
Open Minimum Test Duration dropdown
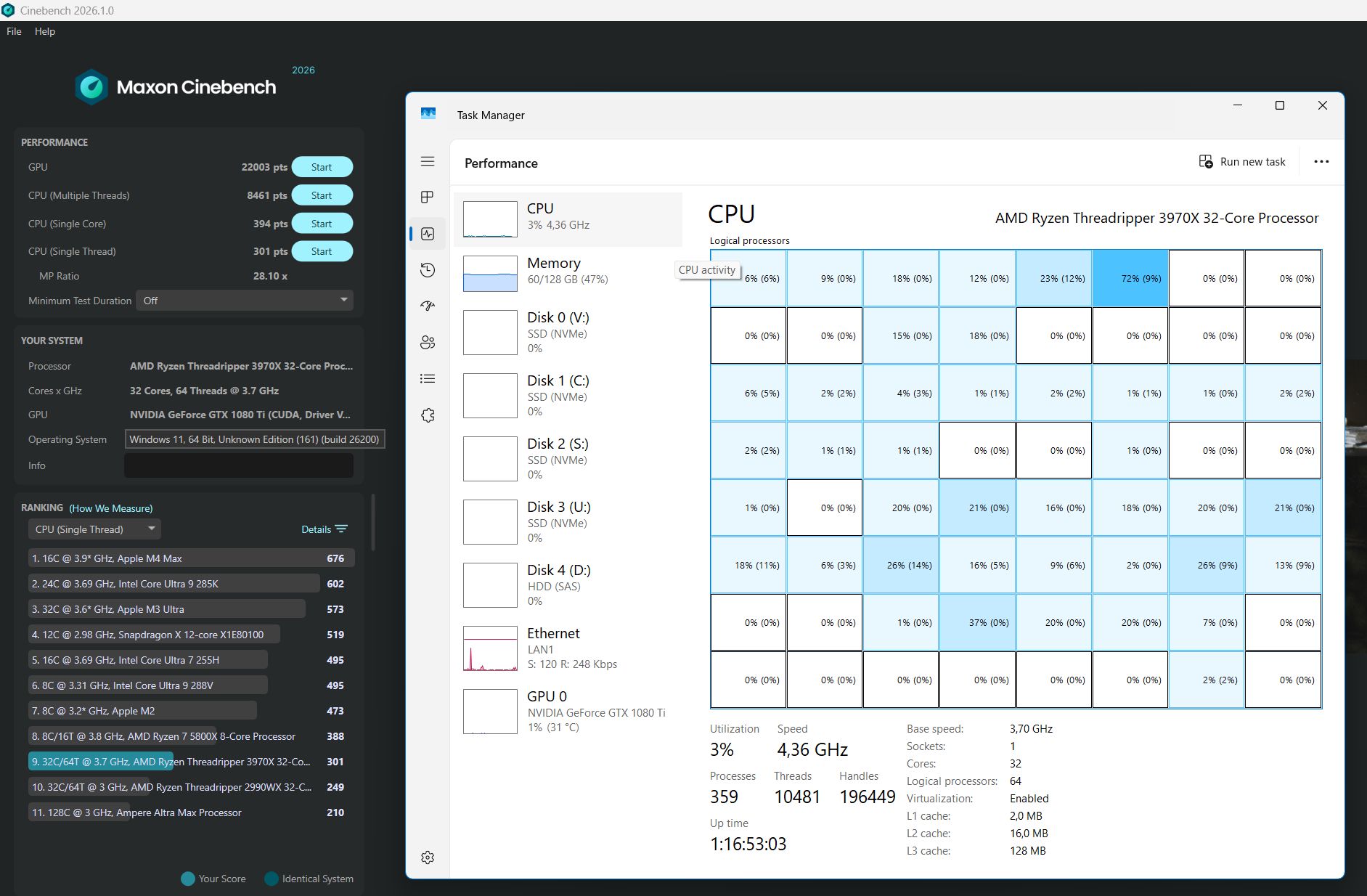click(245, 301)
